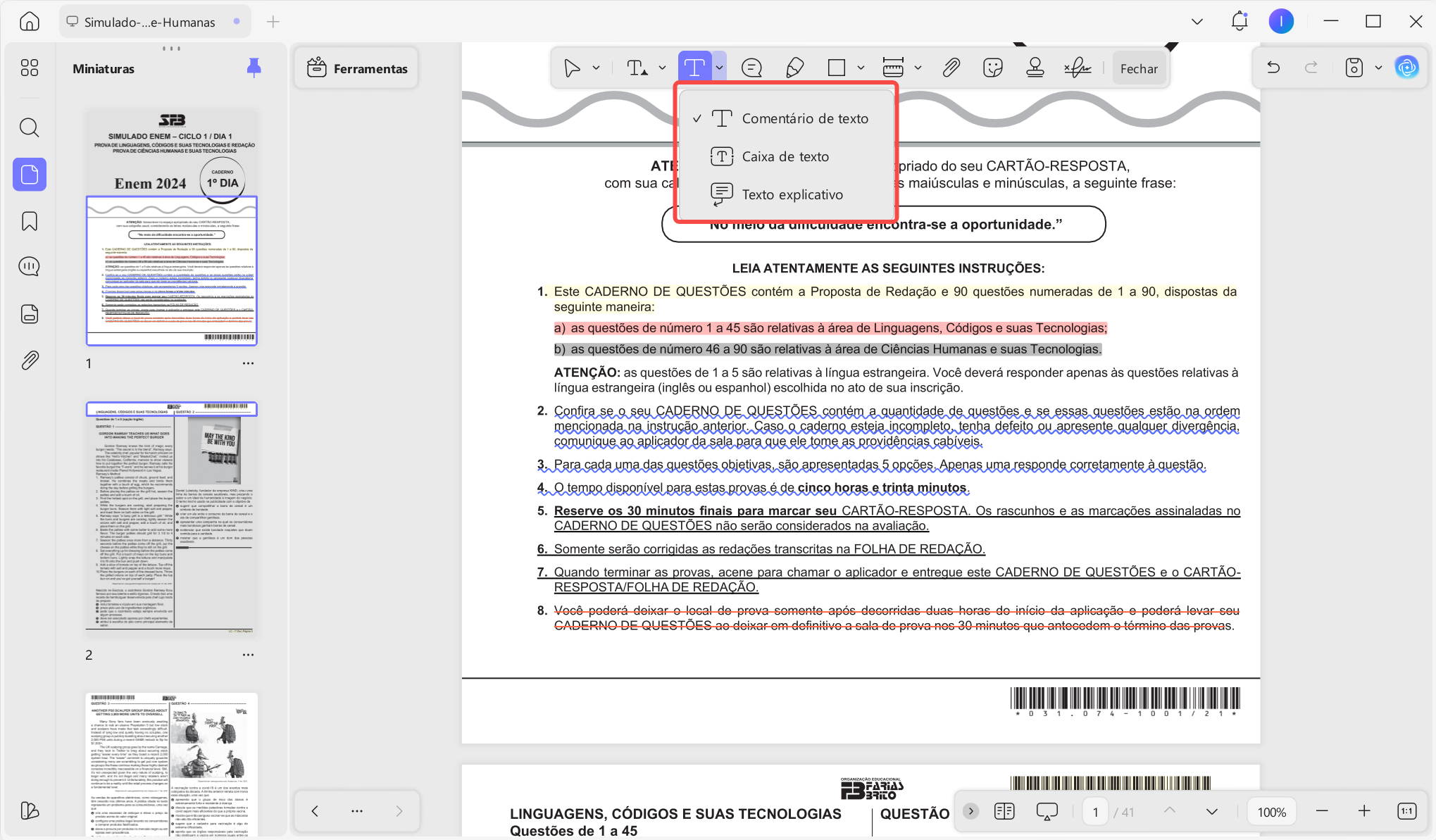This screenshot has width=1436, height=840.
Task: Select the attach file paperclip tool
Action: (951, 68)
